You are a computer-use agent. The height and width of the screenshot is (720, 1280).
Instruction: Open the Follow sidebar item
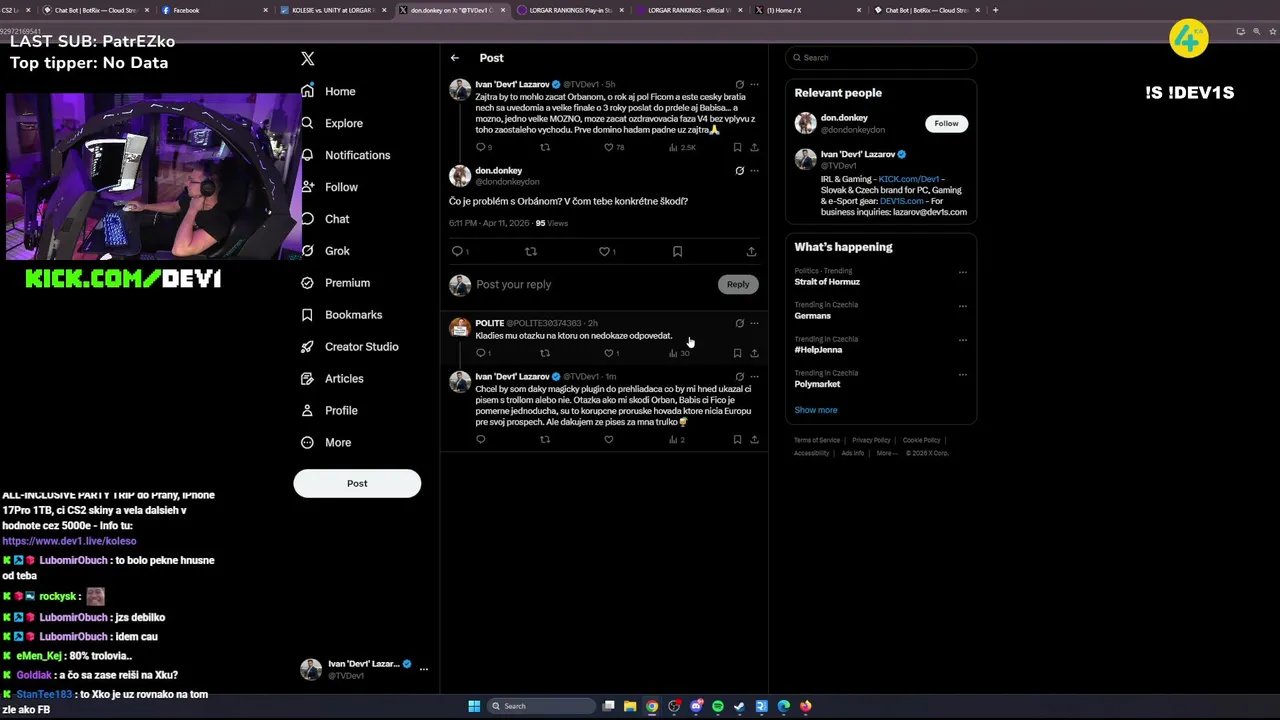329,187
